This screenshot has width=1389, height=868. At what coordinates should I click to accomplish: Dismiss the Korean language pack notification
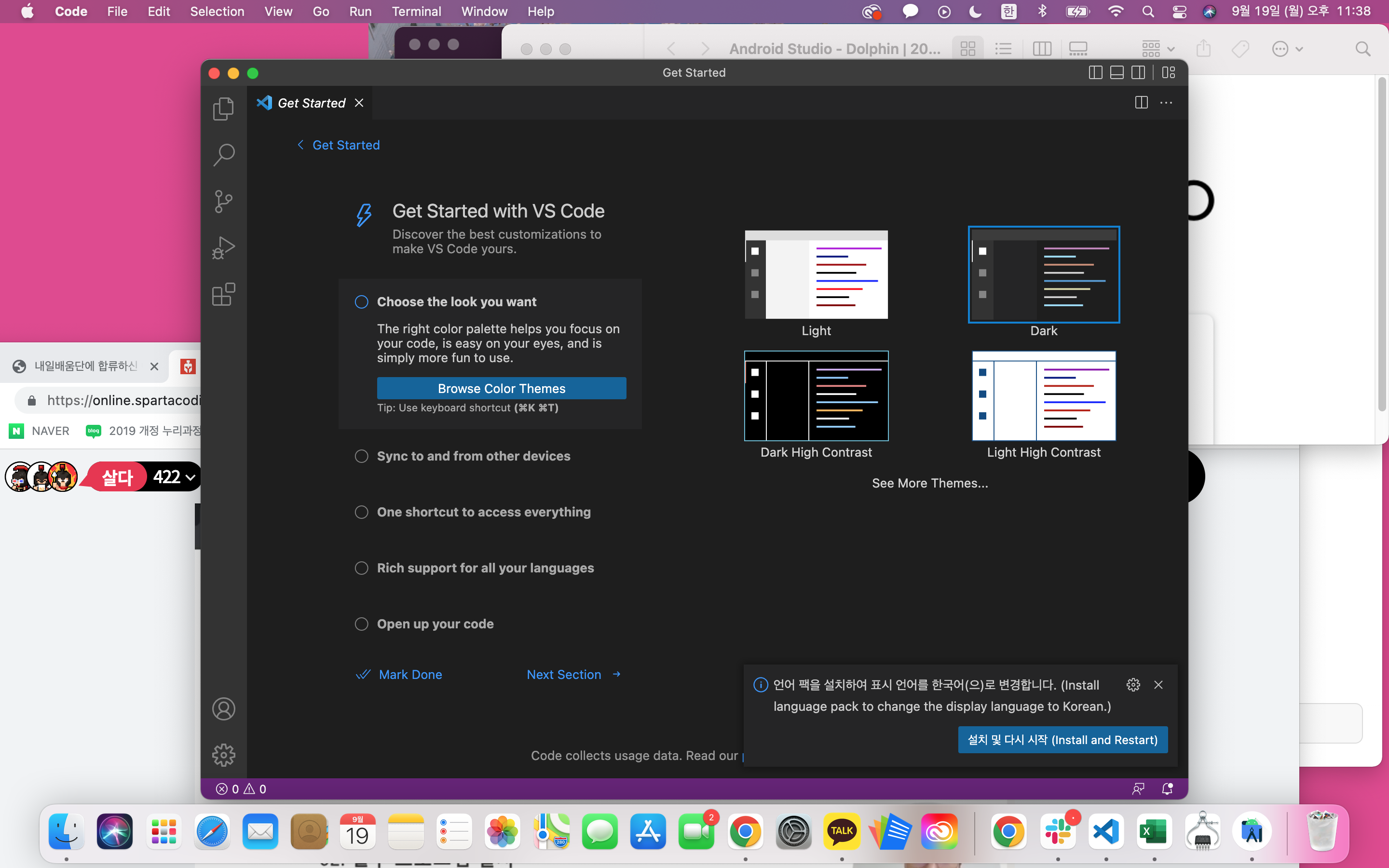(1158, 685)
